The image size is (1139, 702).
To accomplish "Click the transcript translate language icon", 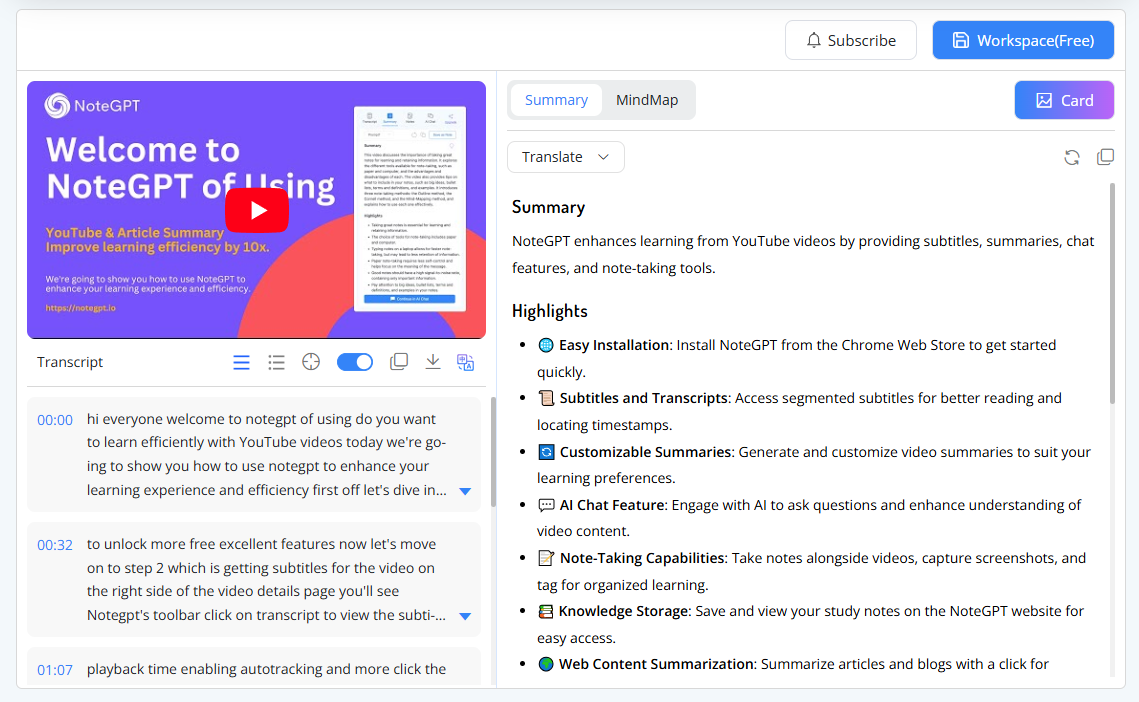I will tap(466, 362).
